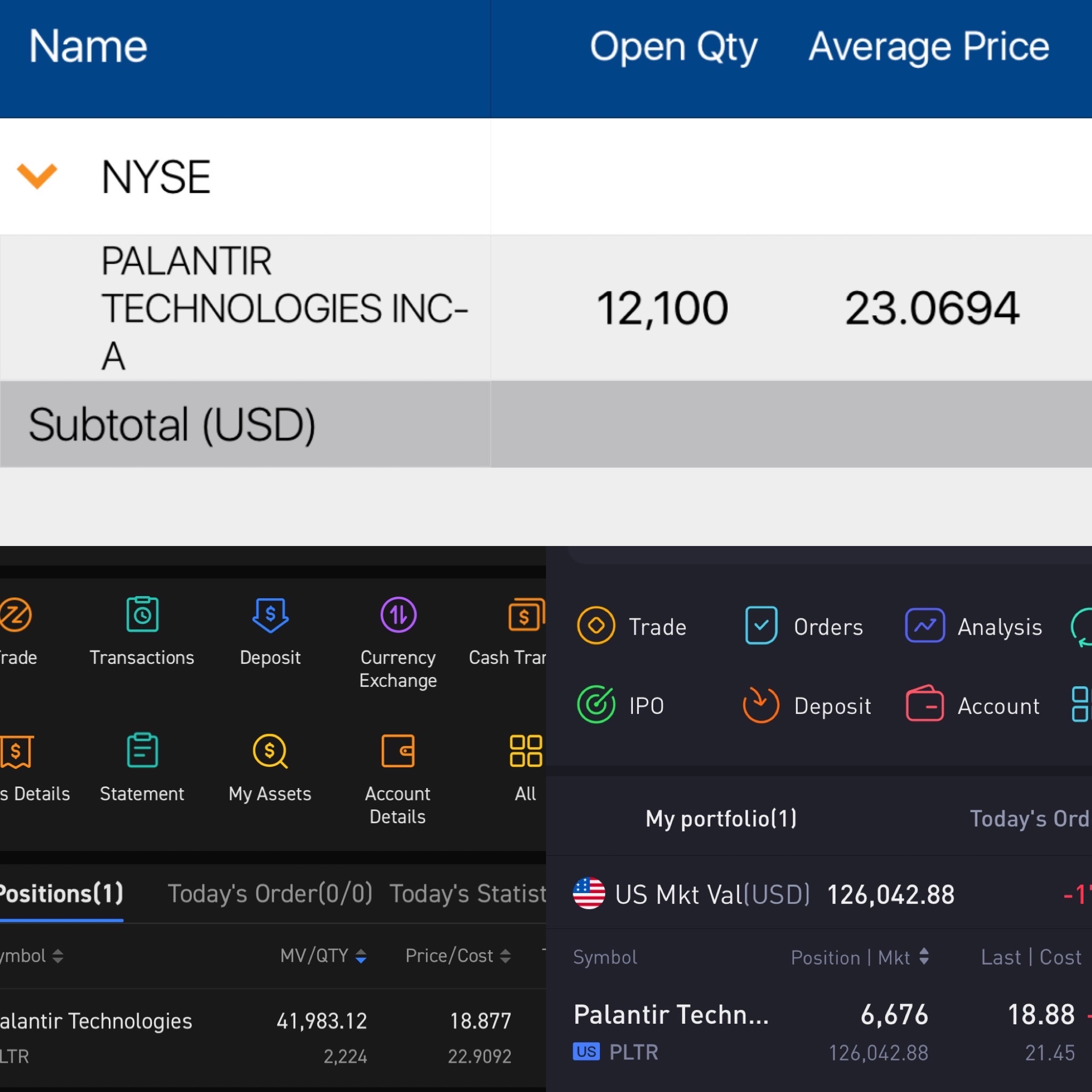Click the US market badge beside PLTR
Screen dimensions: 1092x1092
(586, 1052)
